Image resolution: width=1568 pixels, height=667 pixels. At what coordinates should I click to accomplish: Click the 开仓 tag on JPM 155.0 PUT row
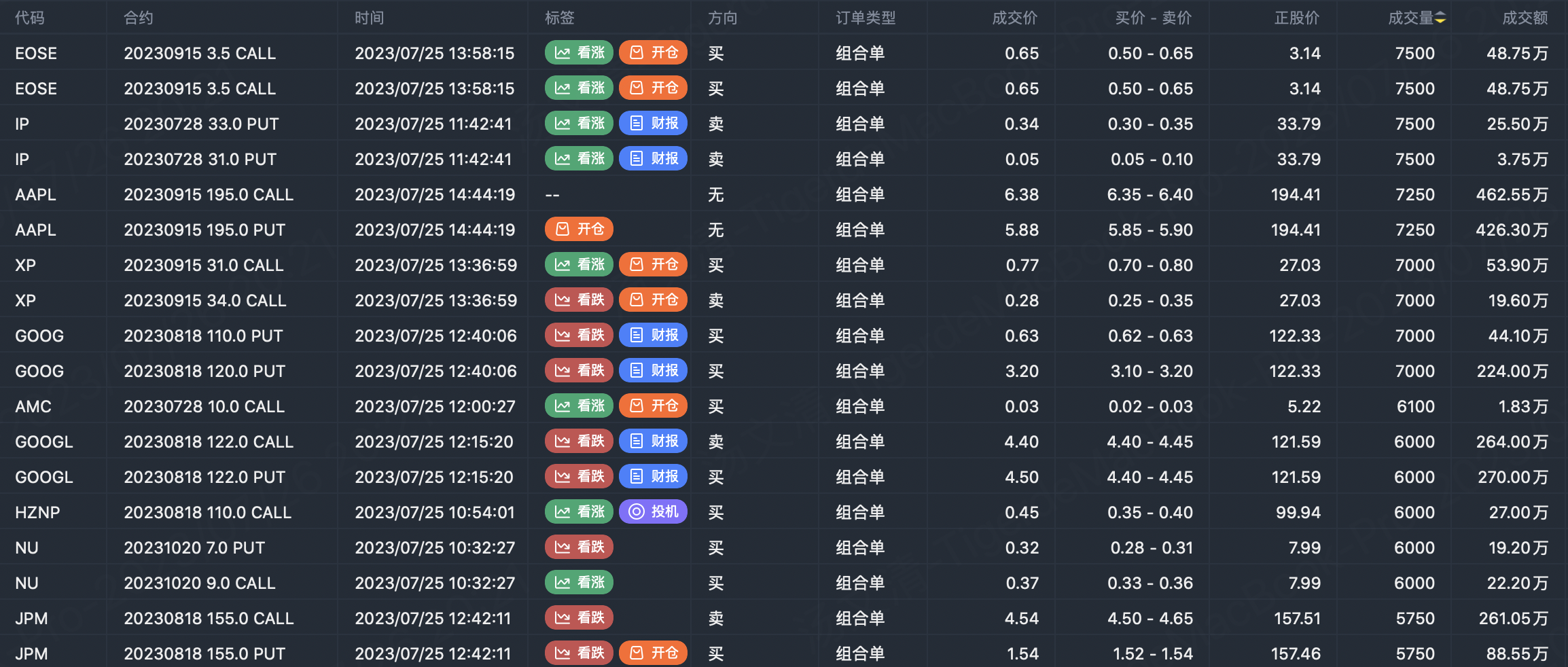(653, 653)
